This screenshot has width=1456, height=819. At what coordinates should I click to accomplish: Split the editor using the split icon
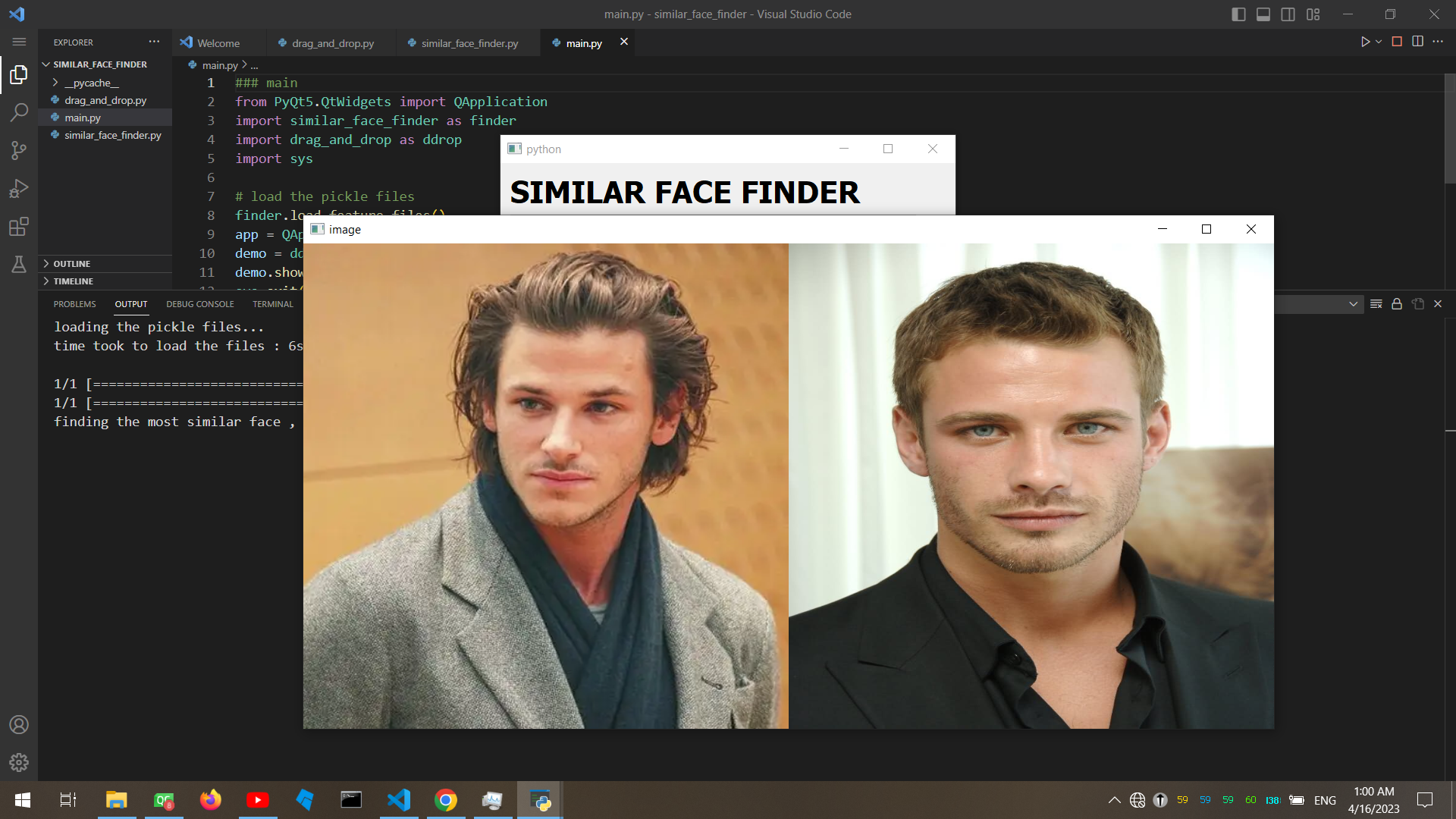click(1417, 42)
